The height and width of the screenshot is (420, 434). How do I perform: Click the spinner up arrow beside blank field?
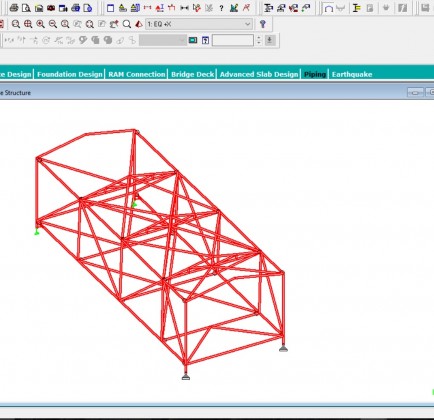point(259,38)
